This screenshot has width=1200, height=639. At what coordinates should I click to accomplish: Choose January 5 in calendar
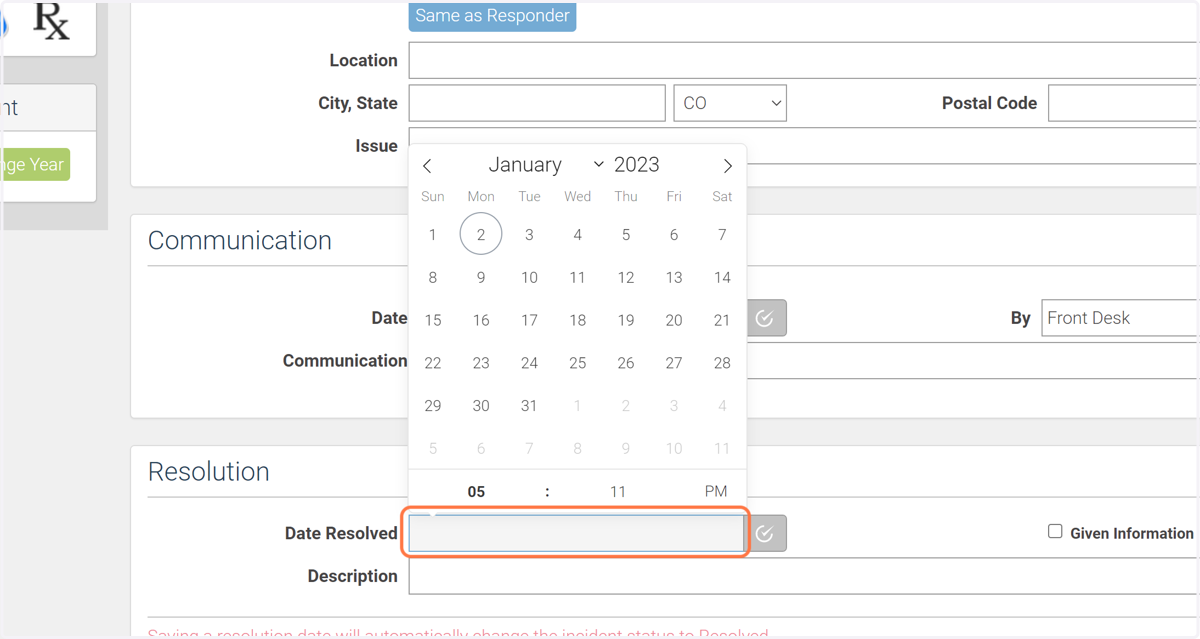pos(626,235)
